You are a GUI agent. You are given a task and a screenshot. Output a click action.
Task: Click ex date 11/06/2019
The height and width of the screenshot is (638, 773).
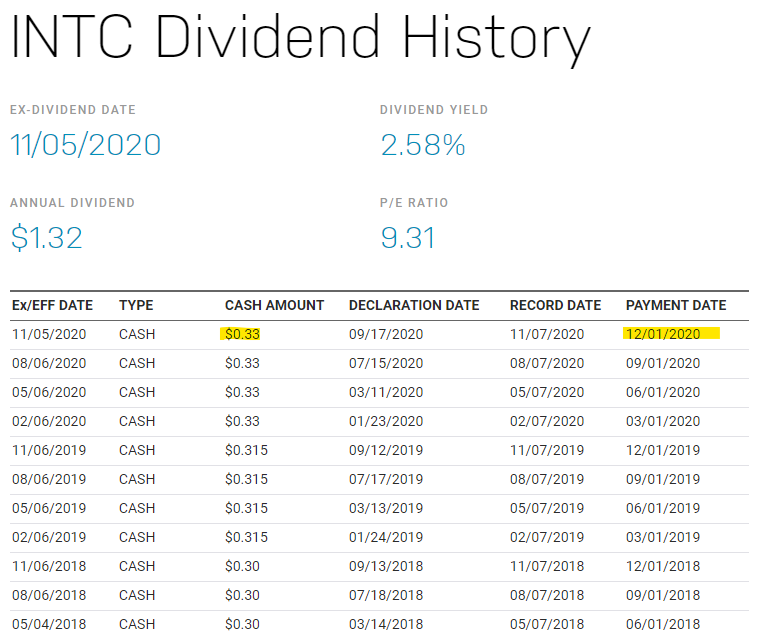point(49,450)
